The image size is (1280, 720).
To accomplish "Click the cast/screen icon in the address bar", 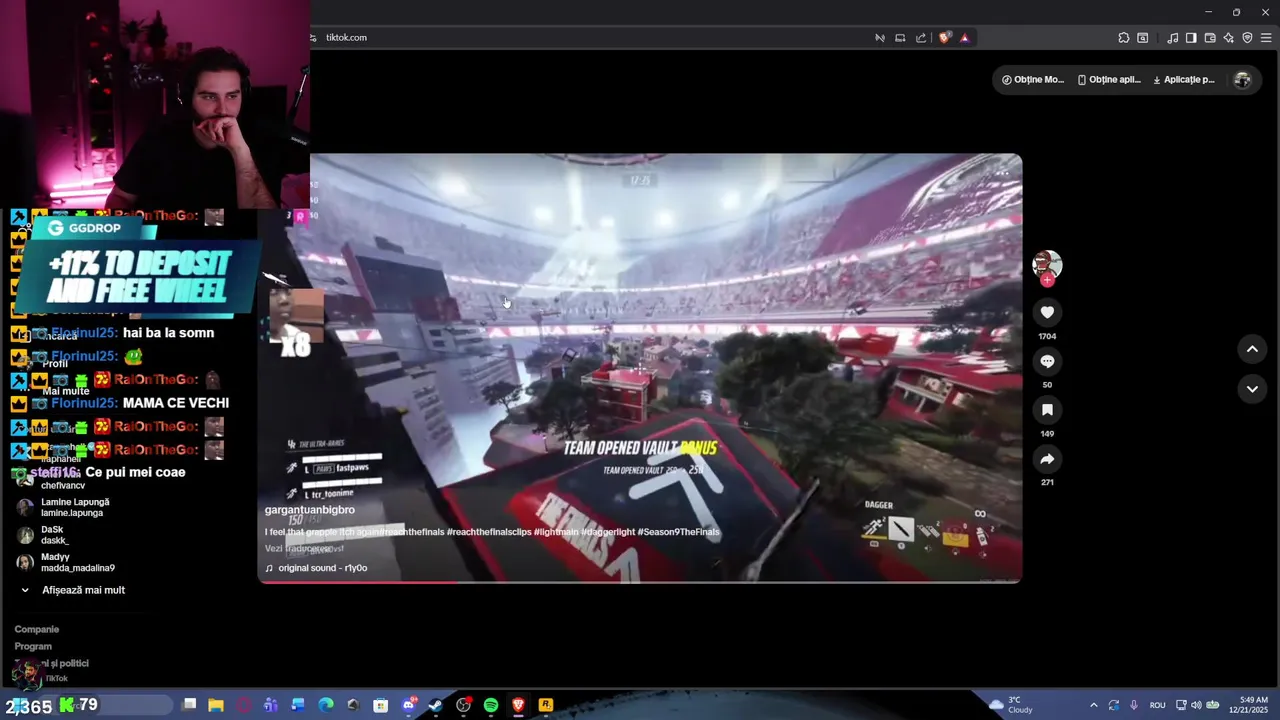I will (x=900, y=38).
